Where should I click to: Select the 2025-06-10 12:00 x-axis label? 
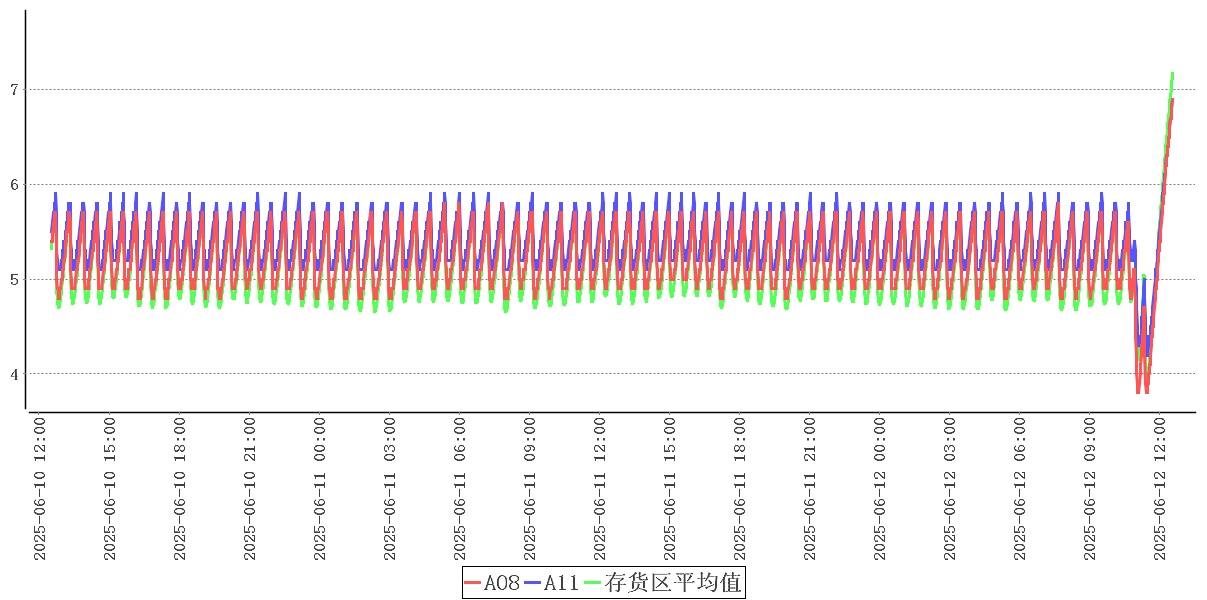point(40,489)
